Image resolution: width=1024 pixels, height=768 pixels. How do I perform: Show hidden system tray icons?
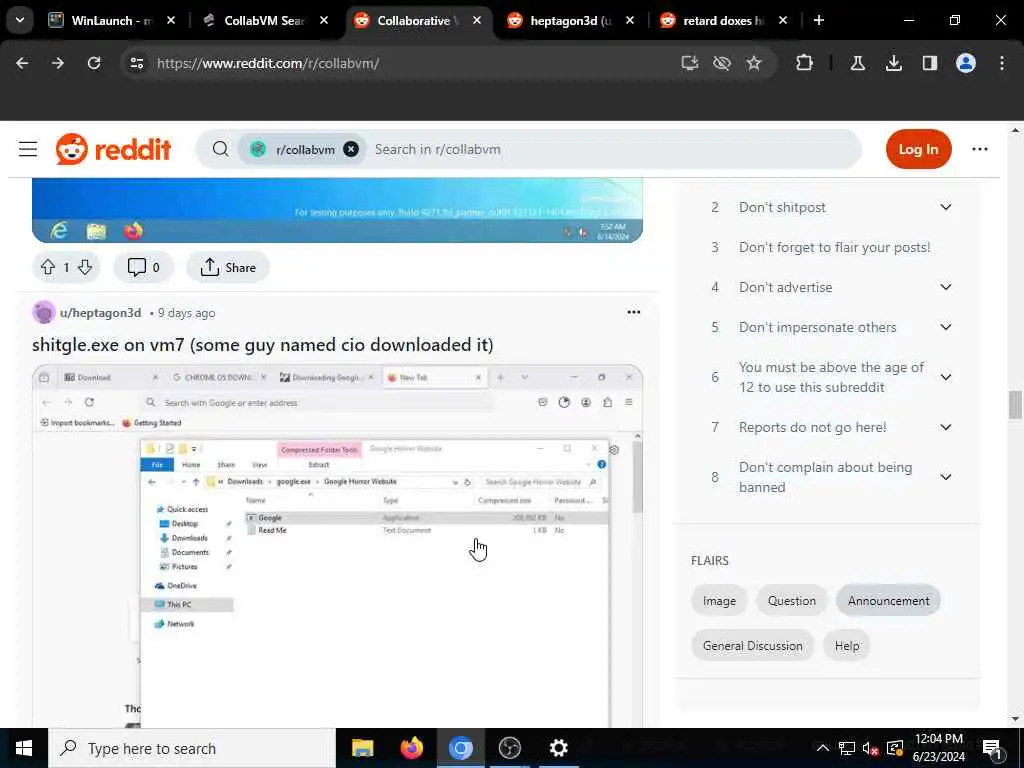(x=823, y=748)
